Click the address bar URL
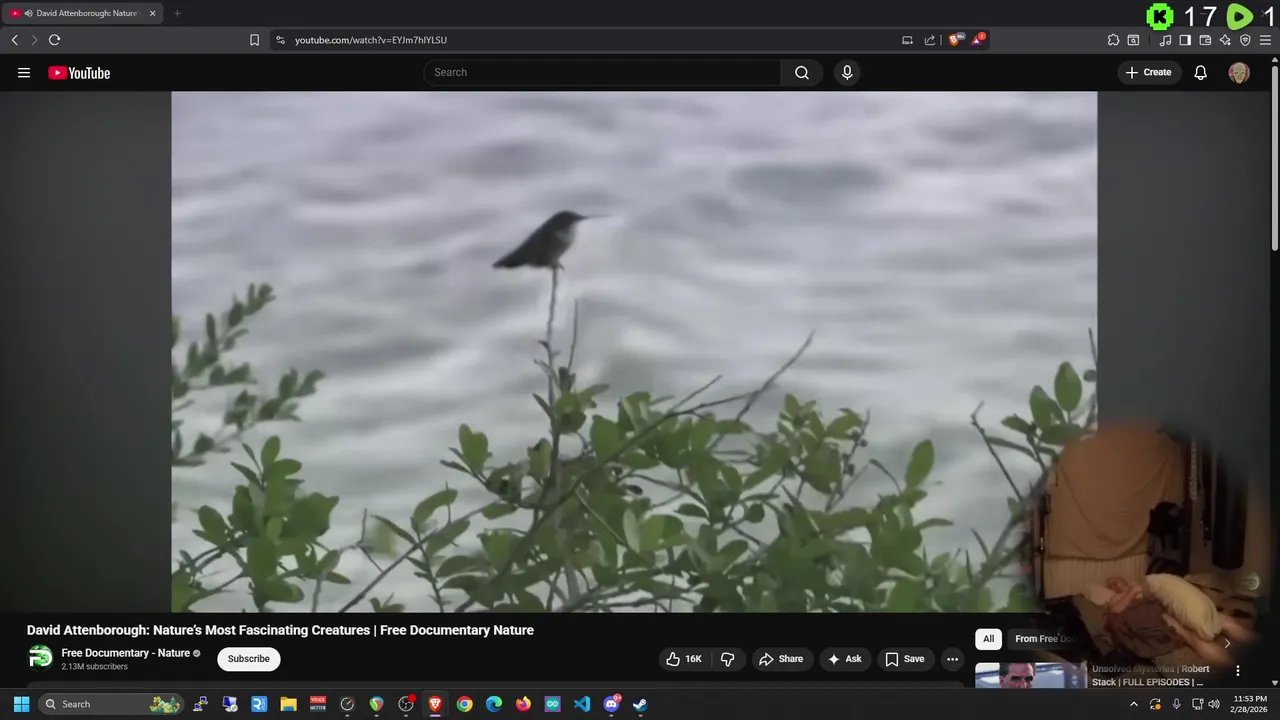This screenshot has height=720, width=1280. 371,40
